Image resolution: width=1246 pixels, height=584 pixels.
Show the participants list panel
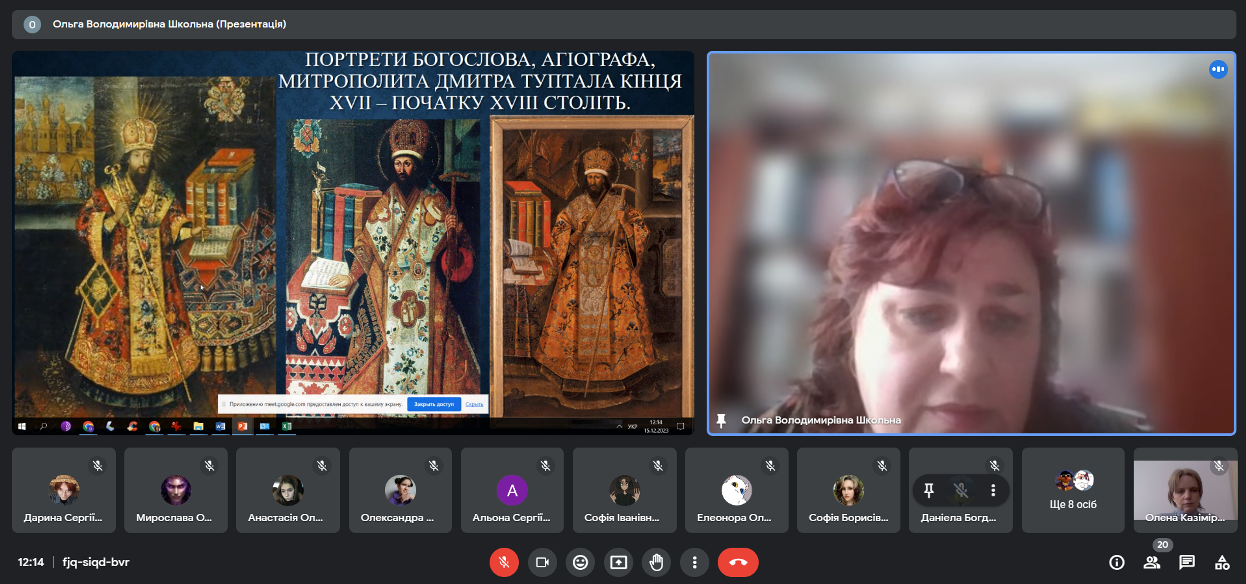[x=1152, y=562]
